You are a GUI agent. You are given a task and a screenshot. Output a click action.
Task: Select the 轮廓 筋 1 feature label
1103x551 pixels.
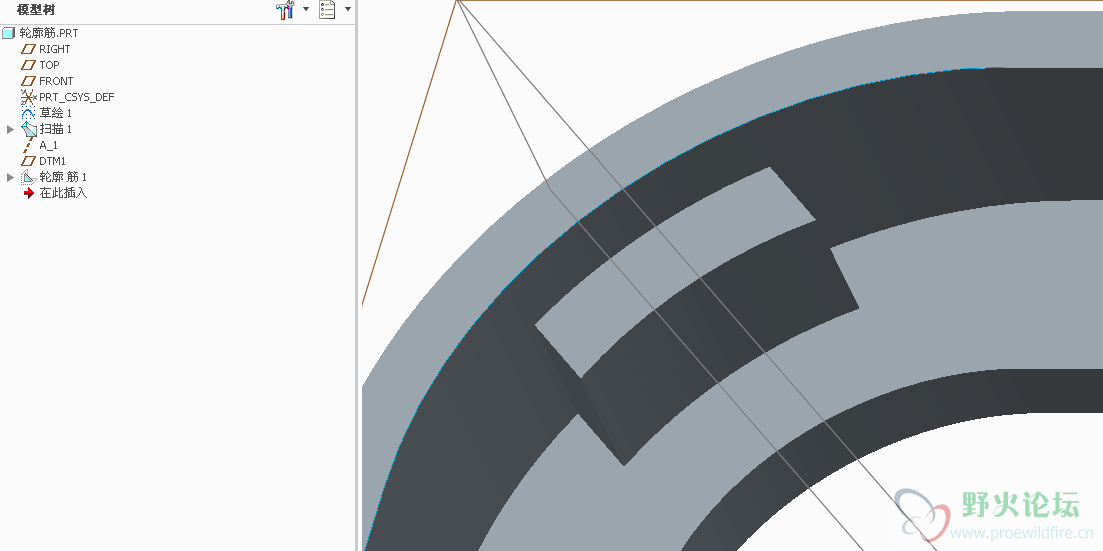click(x=63, y=177)
